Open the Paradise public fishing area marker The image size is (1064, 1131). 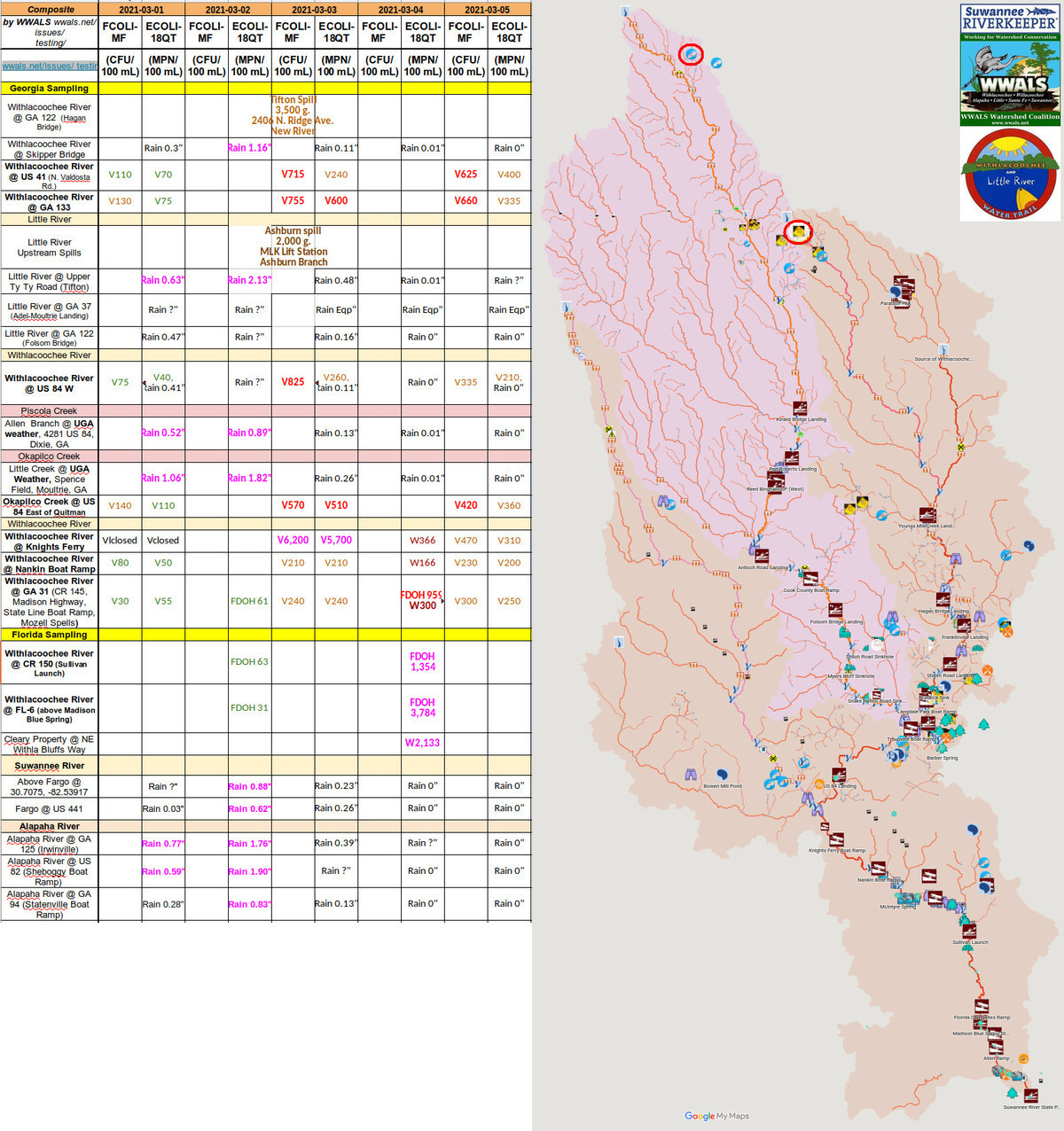pyautogui.click(x=896, y=292)
